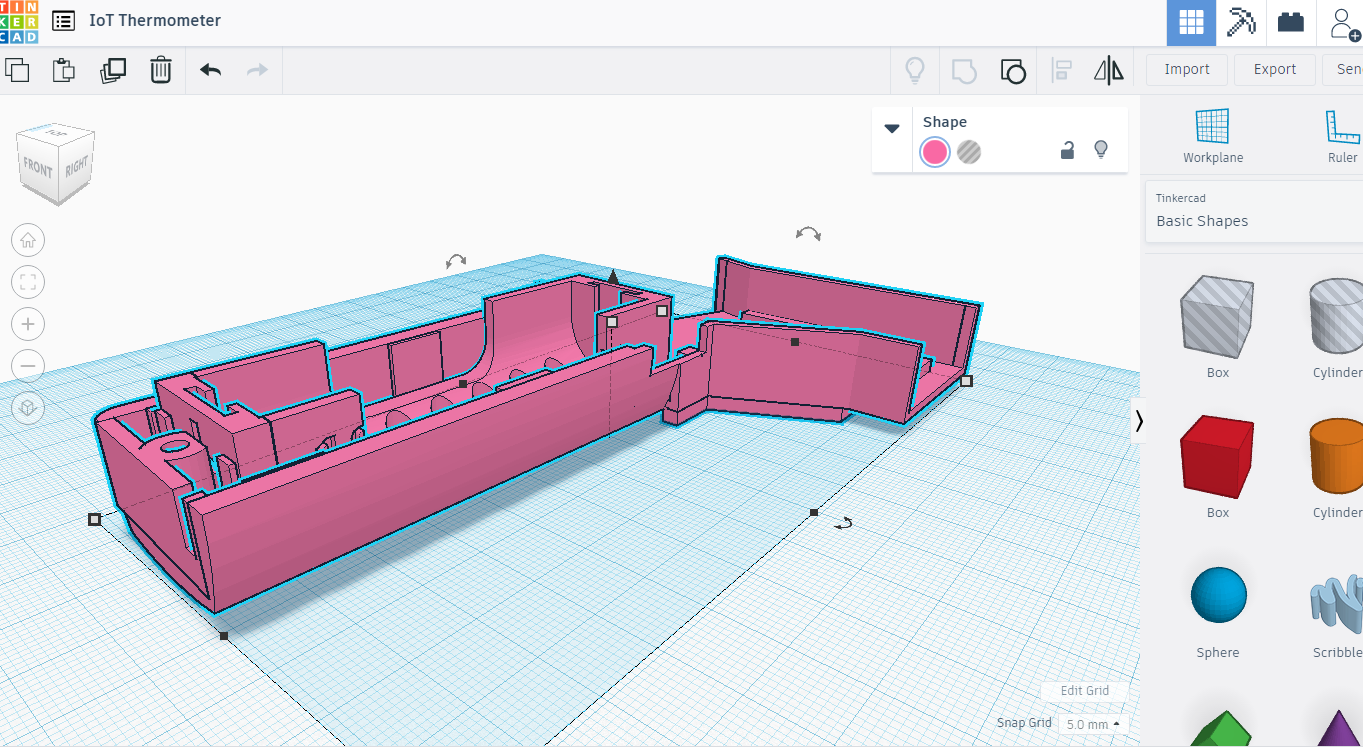Screen dimensions: 1363x751
Task: Copy the selected shape
Action: pos(18,70)
